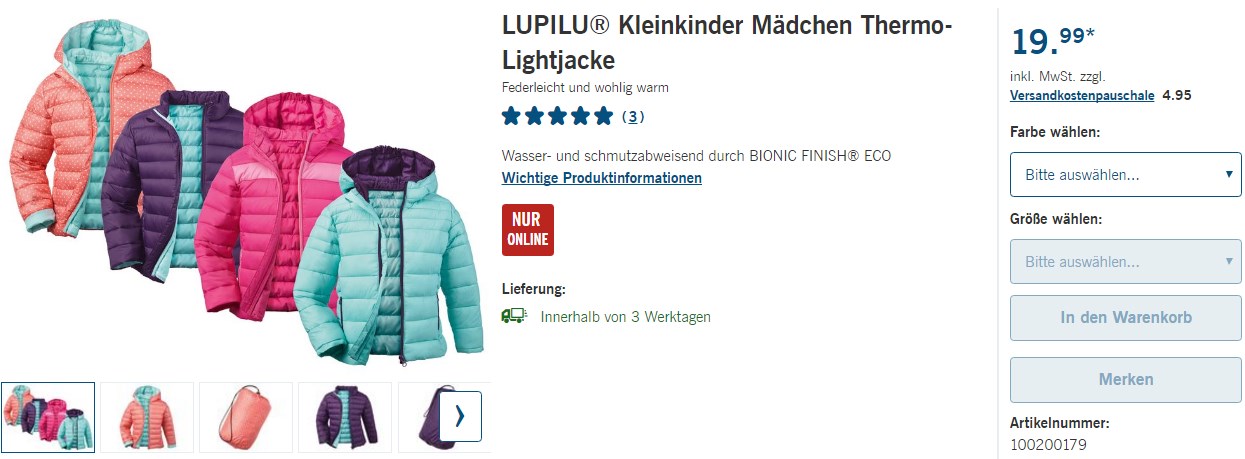Open the reviews count link (3)
Viewport: 1245px width, 459px height.
(633, 117)
